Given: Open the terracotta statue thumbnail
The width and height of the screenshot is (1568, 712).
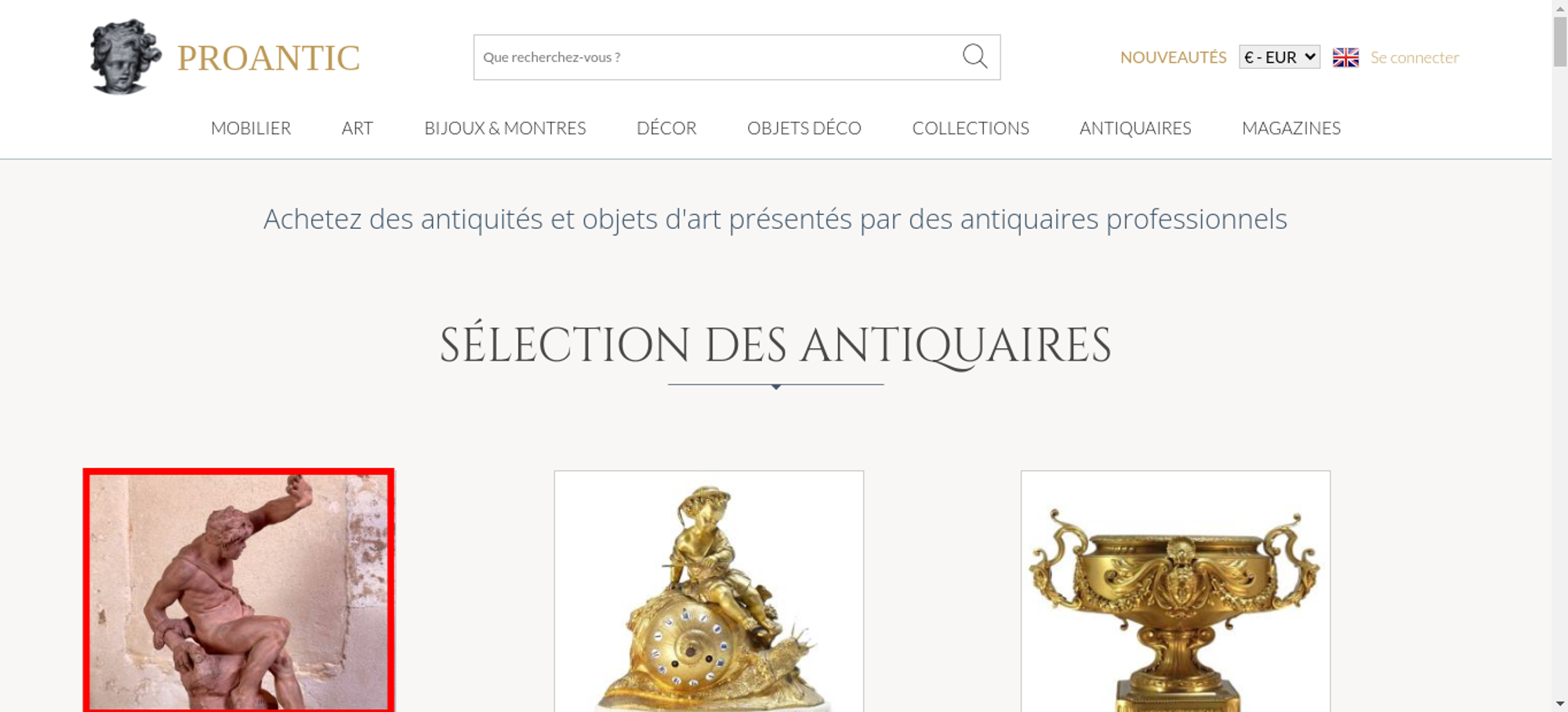Looking at the screenshot, I should coord(238,590).
